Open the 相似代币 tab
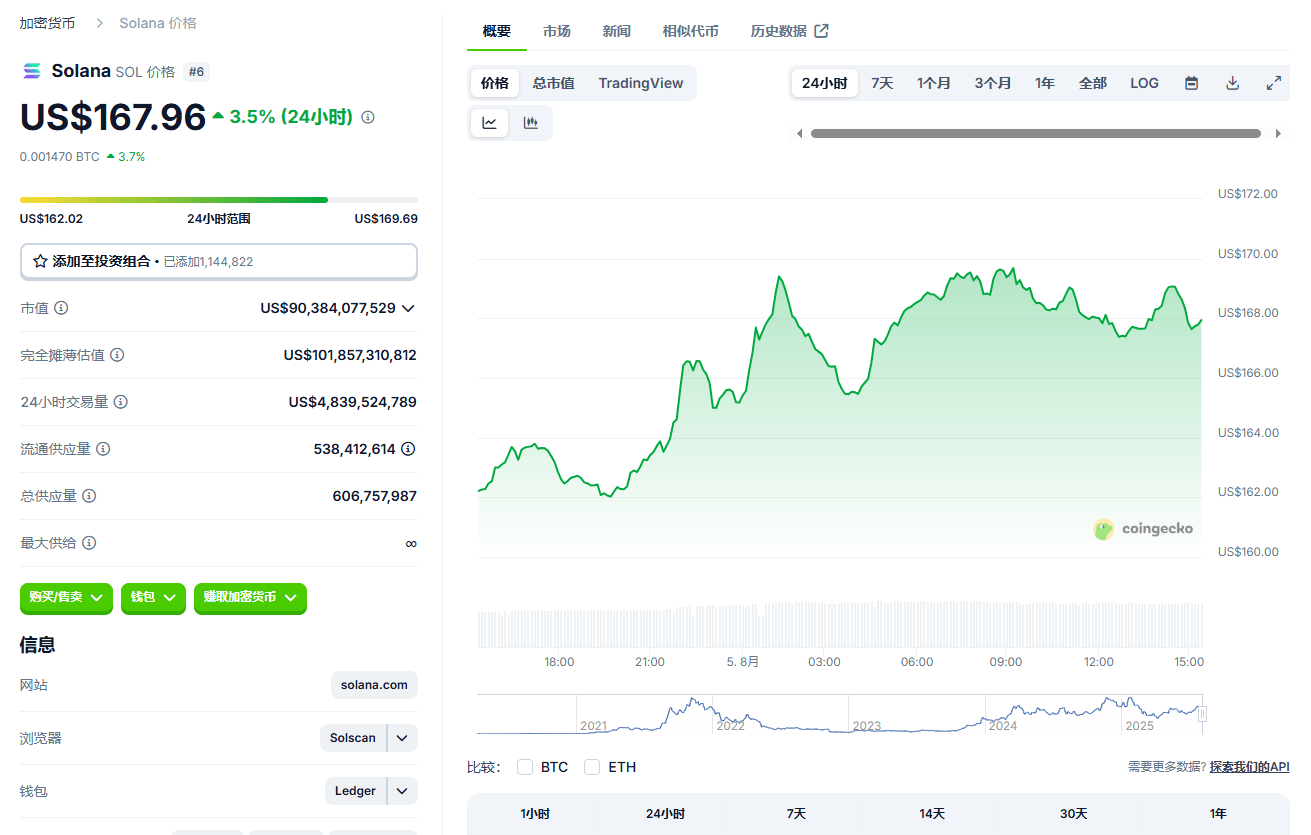The height and width of the screenshot is (835, 1311). (x=690, y=31)
